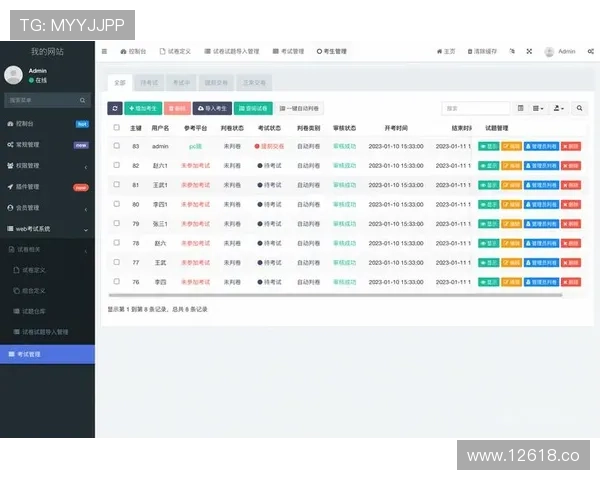Open the columns dropdown in table toolbar
600x480 pixels.
(538, 108)
